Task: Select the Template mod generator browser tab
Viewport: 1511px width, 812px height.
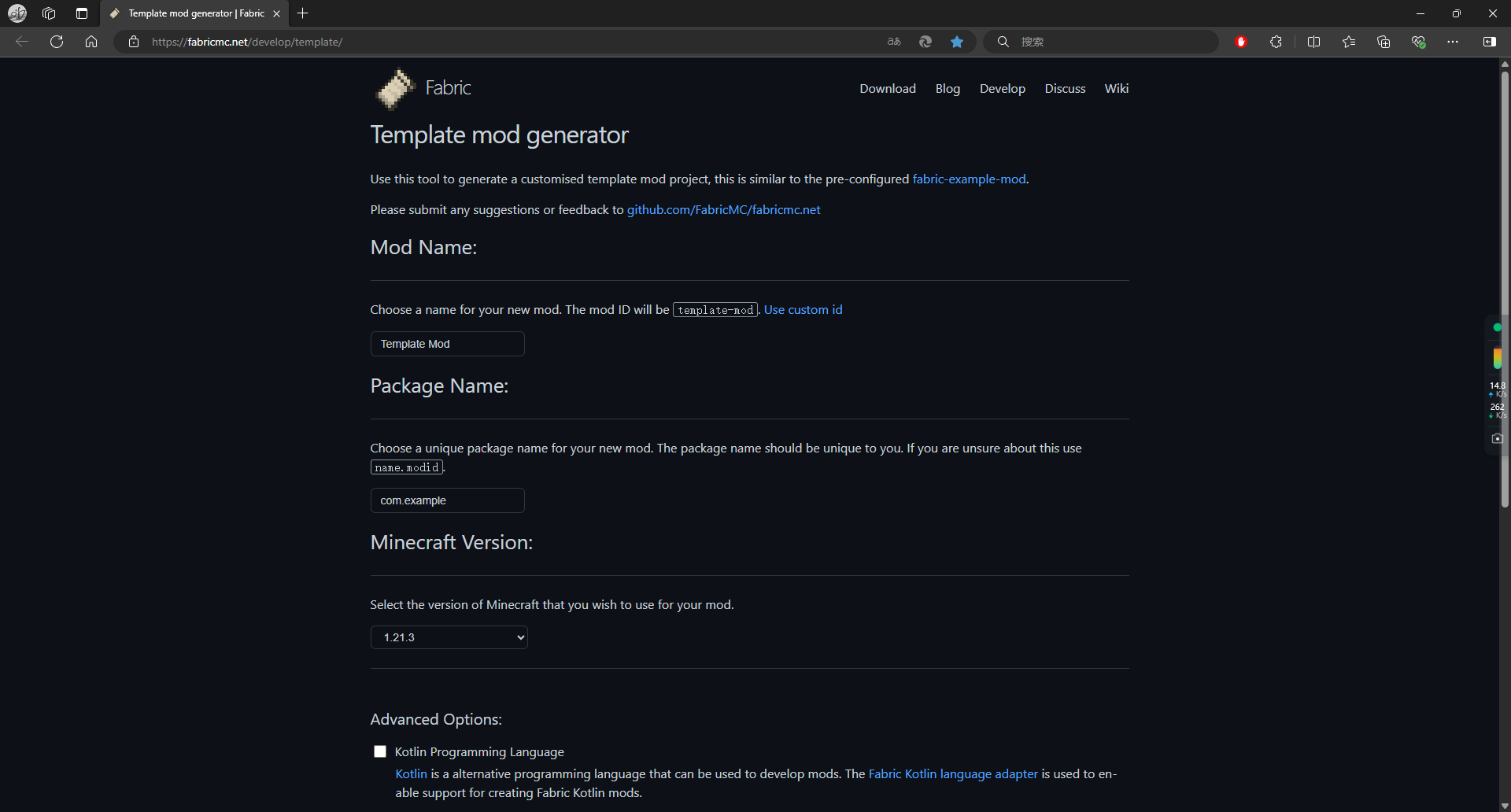Action: pyautogui.click(x=194, y=13)
